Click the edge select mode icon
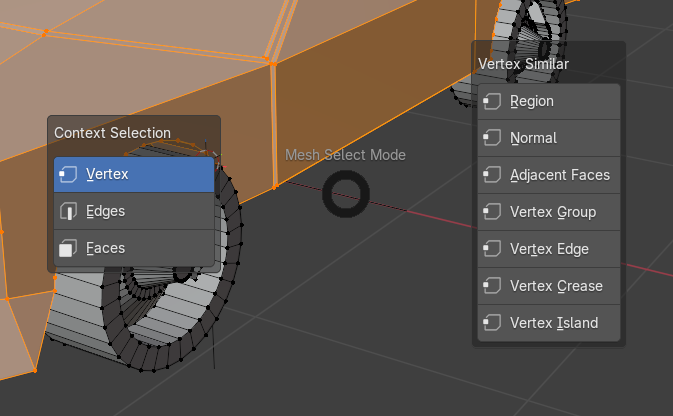Image resolution: width=673 pixels, height=416 pixels. coord(68,211)
